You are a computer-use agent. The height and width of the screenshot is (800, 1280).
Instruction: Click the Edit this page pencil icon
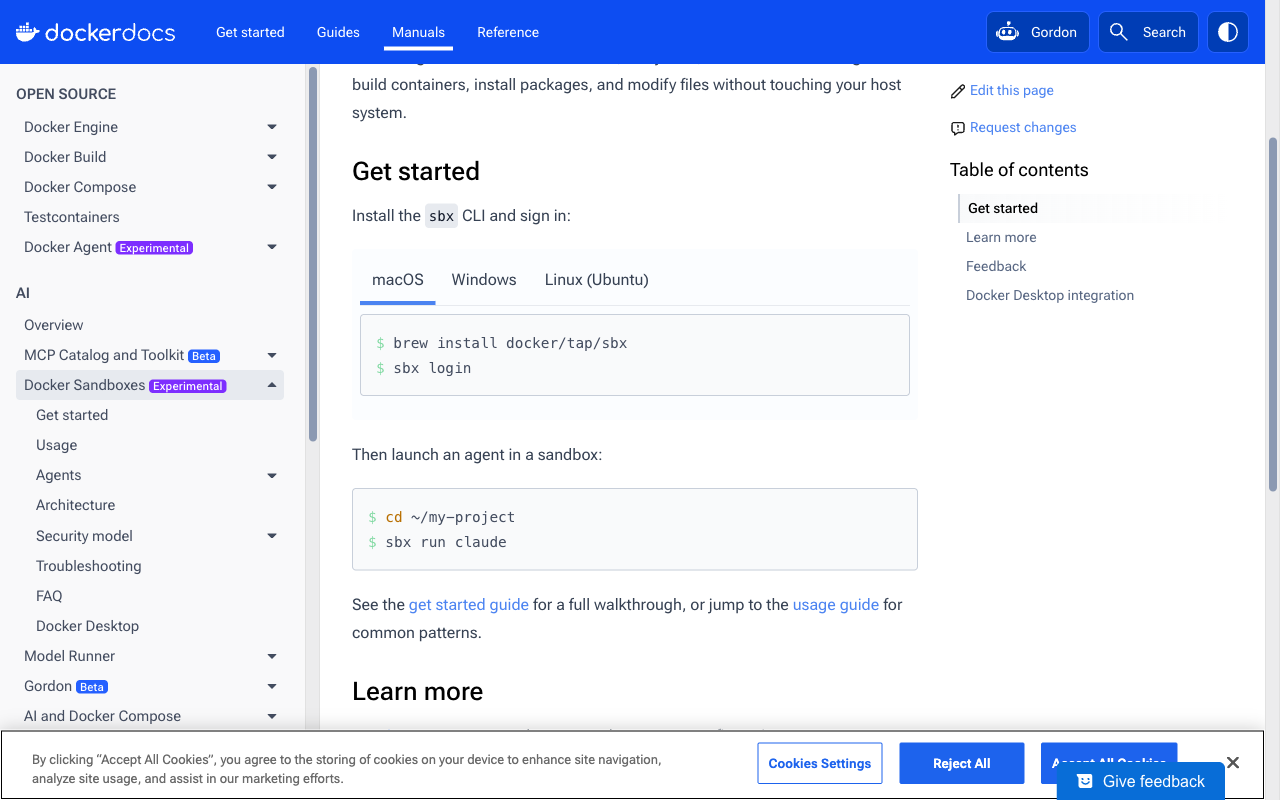tap(958, 91)
